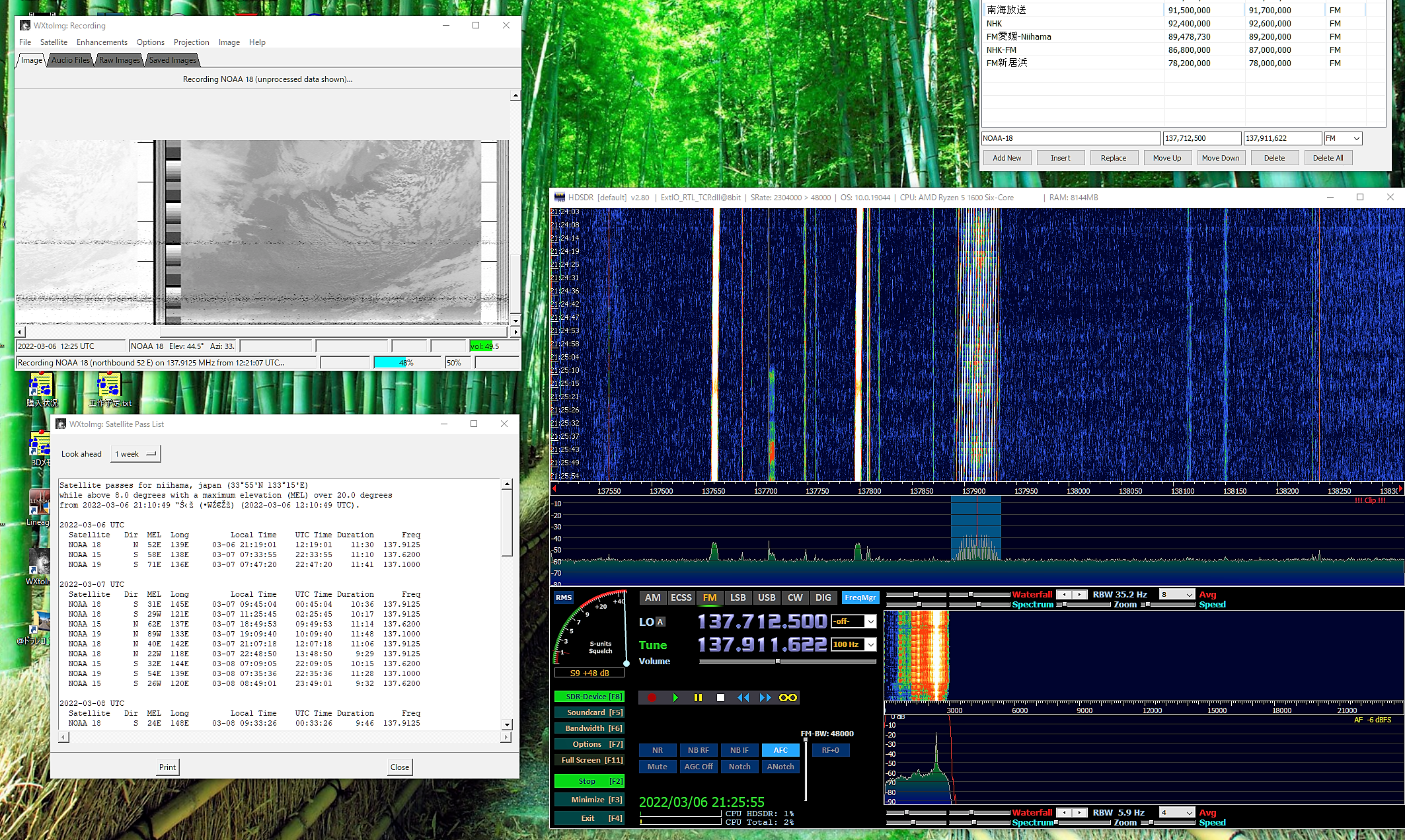The height and width of the screenshot is (840, 1405).
Task: Toggle the Mute button in HDSDR
Action: (658, 767)
